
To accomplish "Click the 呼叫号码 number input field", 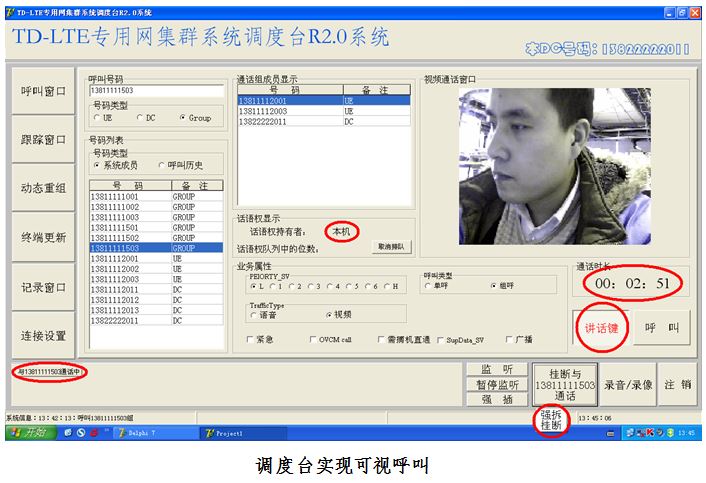I will point(156,91).
